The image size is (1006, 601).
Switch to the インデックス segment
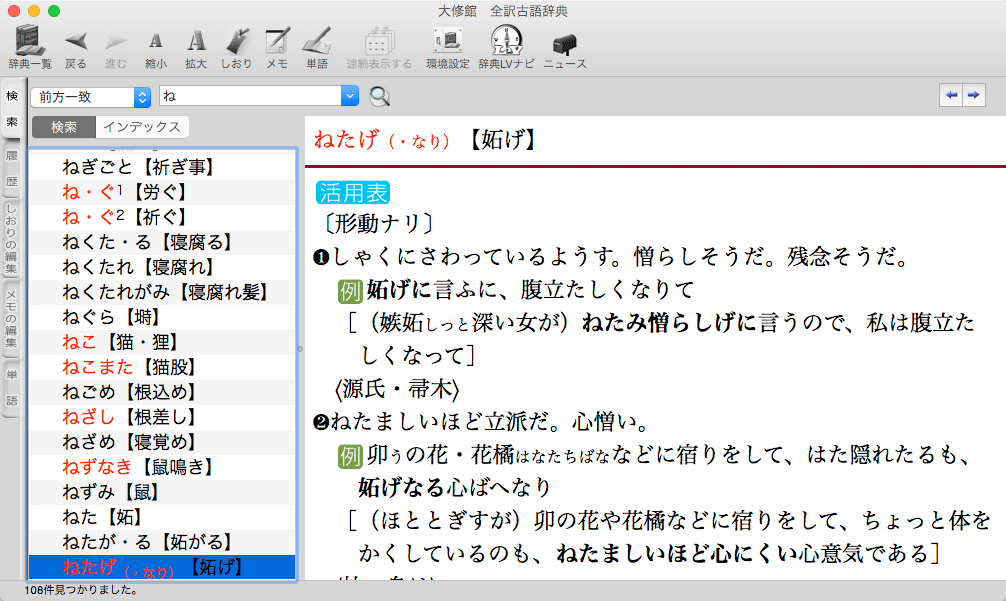142,127
